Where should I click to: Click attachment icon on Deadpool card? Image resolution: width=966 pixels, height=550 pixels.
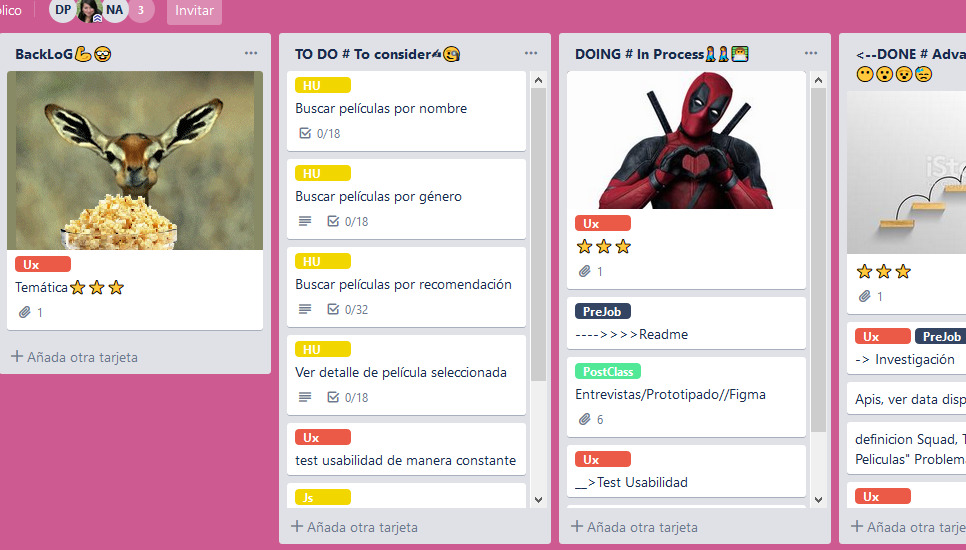point(585,271)
